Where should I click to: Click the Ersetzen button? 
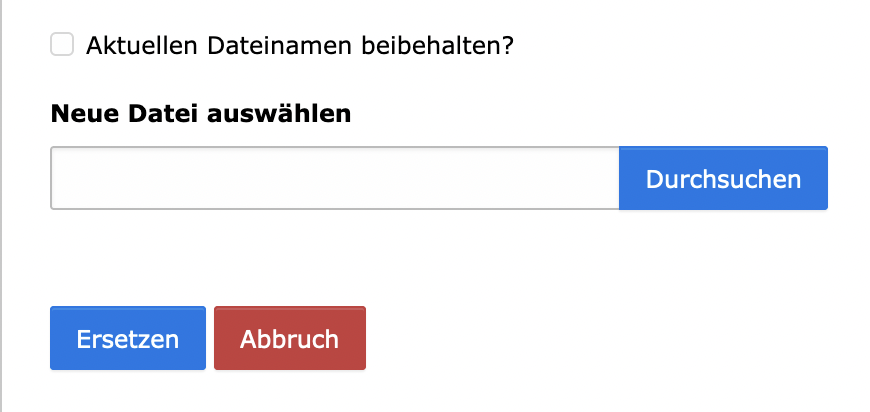128,339
